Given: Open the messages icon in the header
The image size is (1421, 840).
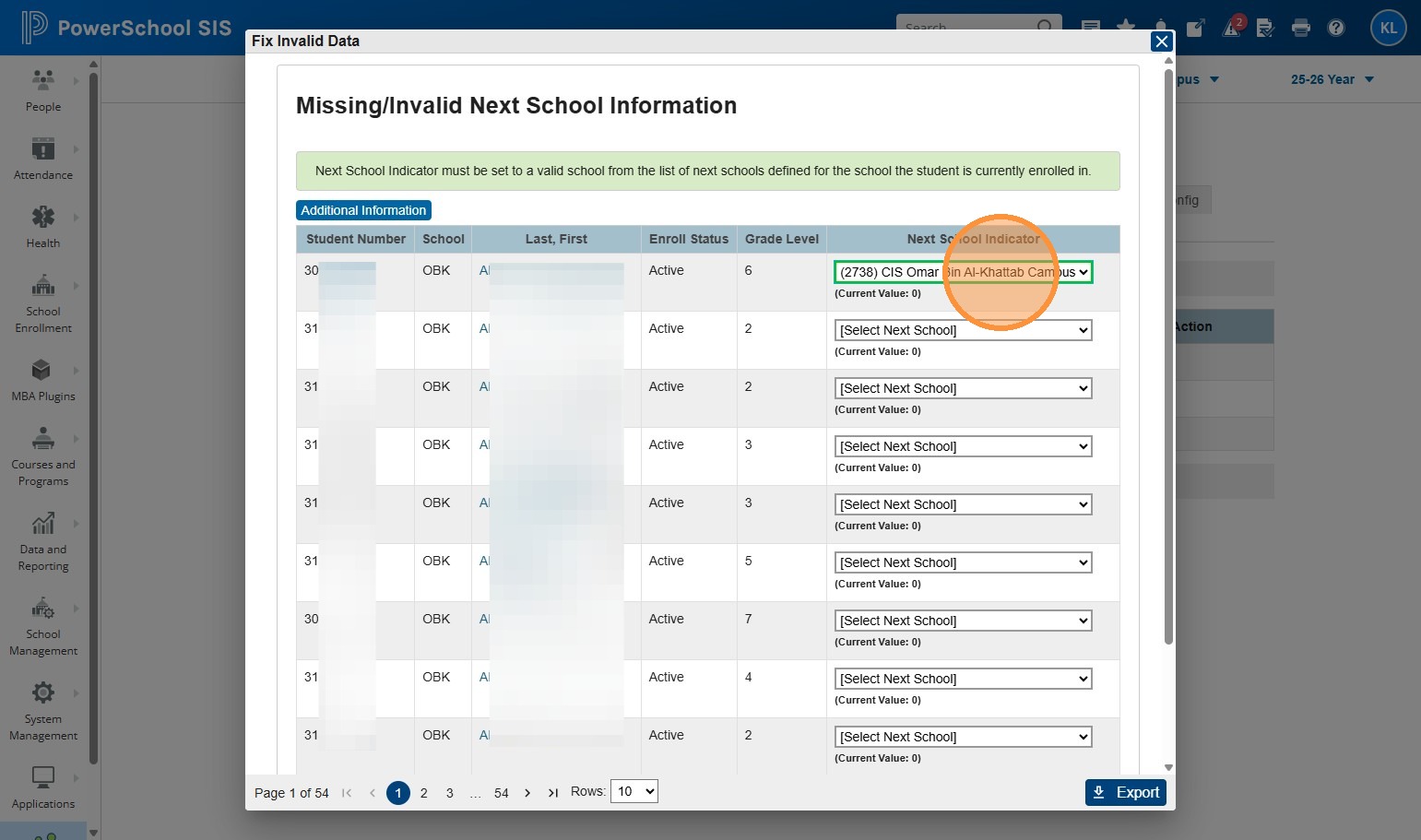Looking at the screenshot, I should [1091, 26].
